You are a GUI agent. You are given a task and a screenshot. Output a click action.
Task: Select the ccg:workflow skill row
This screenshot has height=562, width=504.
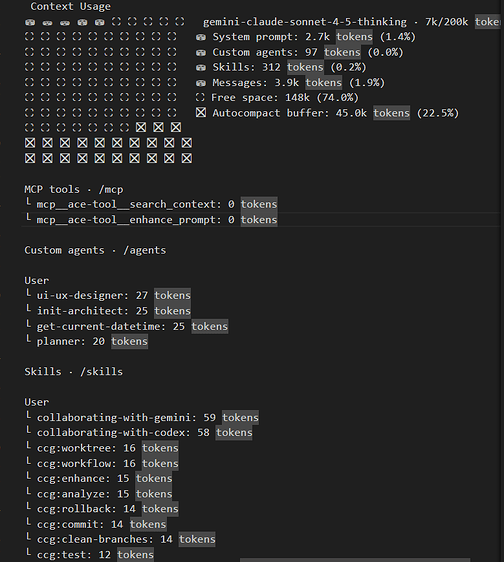coord(101,463)
